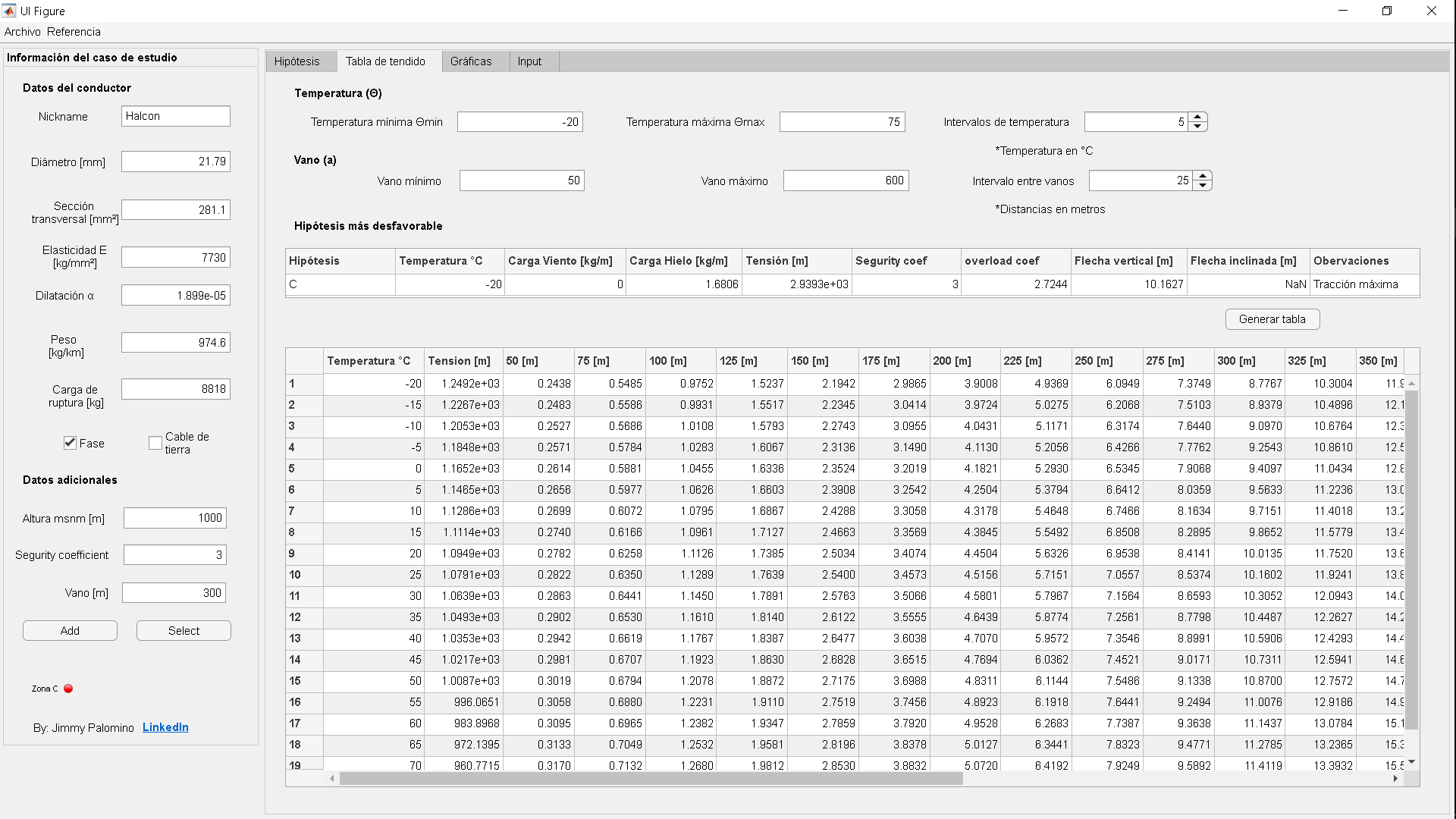
Task: Click the Segurity coefficient input field
Action: pos(175,555)
